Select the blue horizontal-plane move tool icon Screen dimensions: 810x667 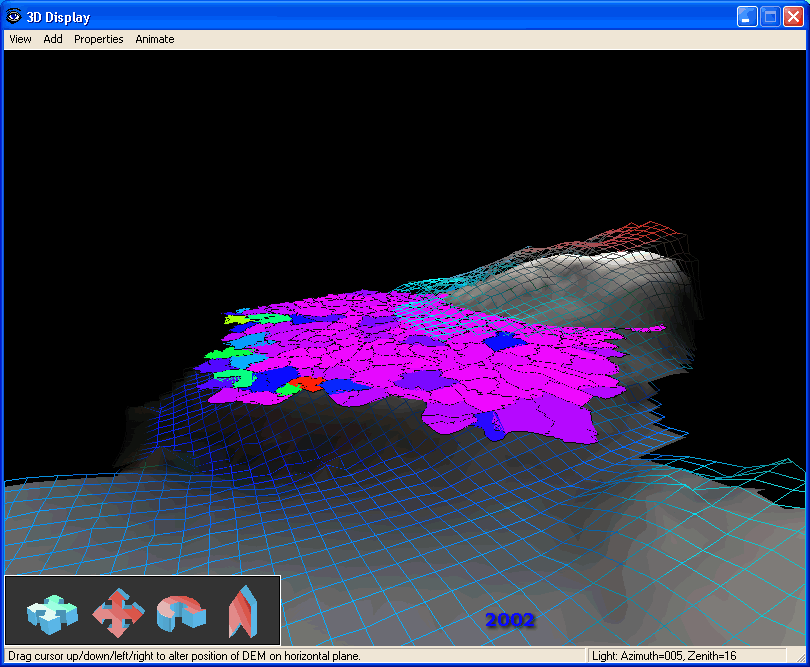click(x=51, y=614)
